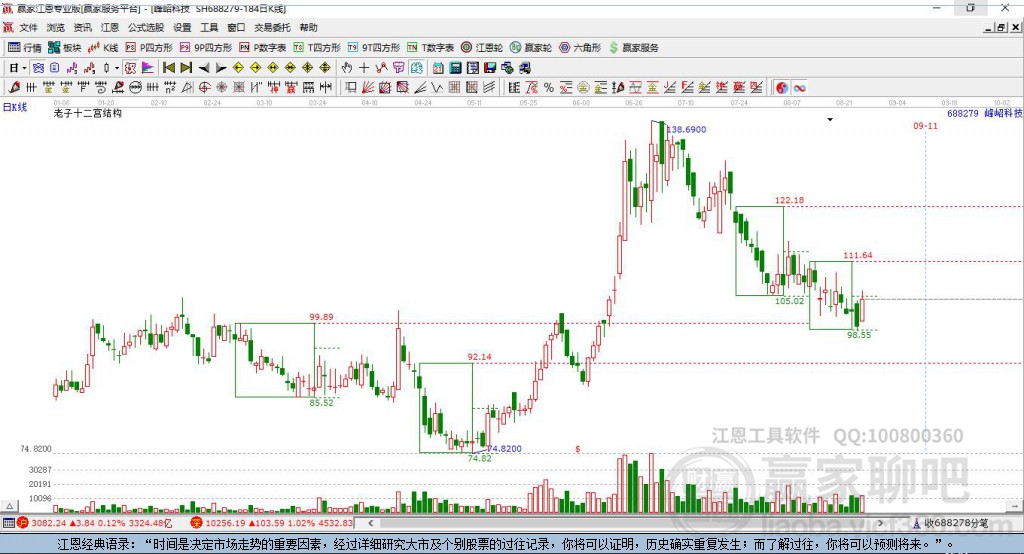Open the 资讯 menu

tap(82, 27)
